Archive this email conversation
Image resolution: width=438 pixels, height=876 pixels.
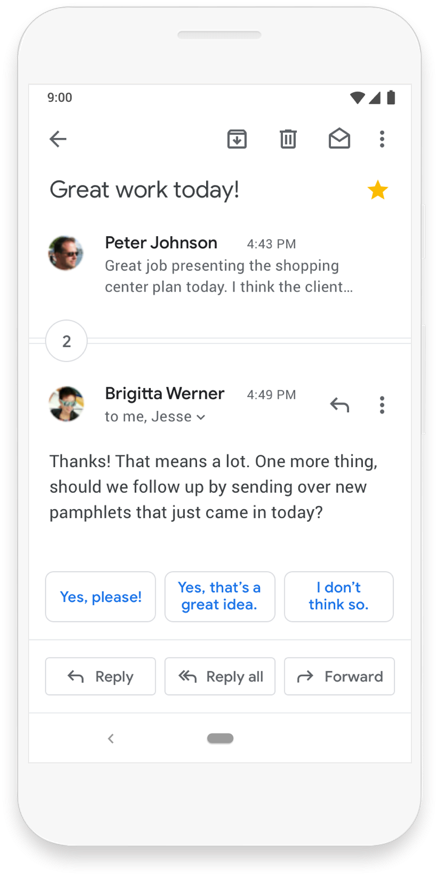(x=237, y=139)
